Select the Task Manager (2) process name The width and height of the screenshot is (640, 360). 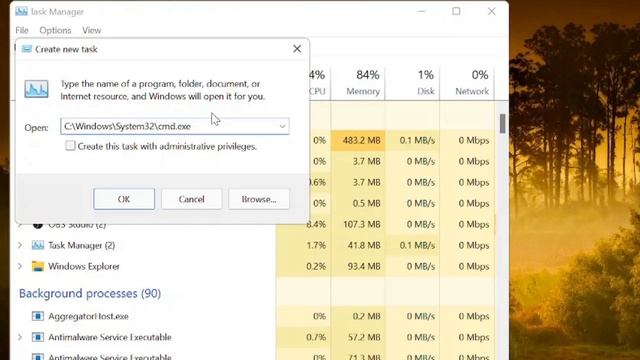tap(82, 245)
